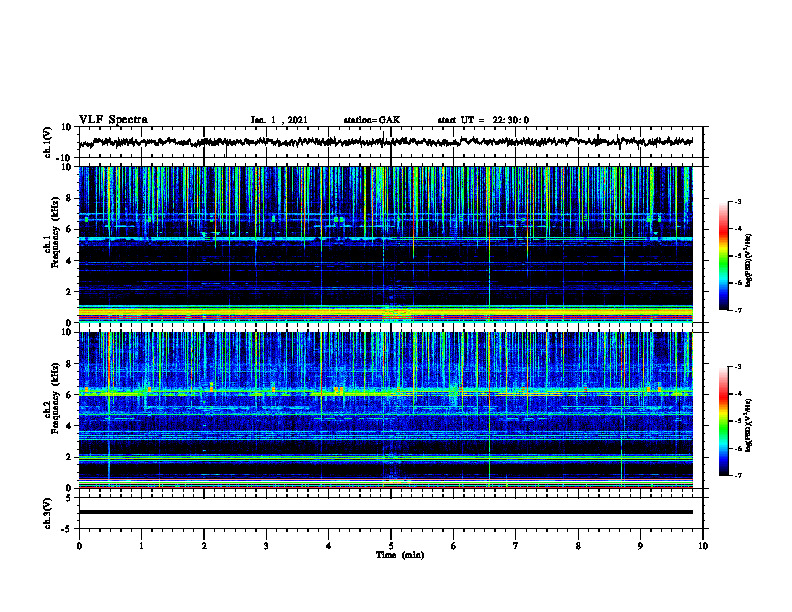Click time axis tick label "5"
This screenshot has width=792, height=612.
tap(391, 546)
